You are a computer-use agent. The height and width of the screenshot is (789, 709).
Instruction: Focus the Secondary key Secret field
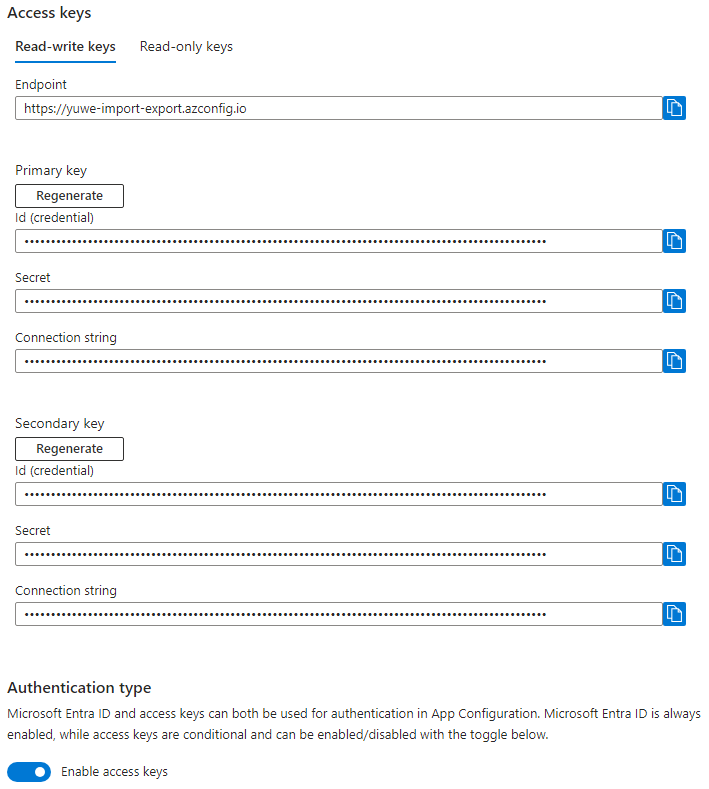338,554
